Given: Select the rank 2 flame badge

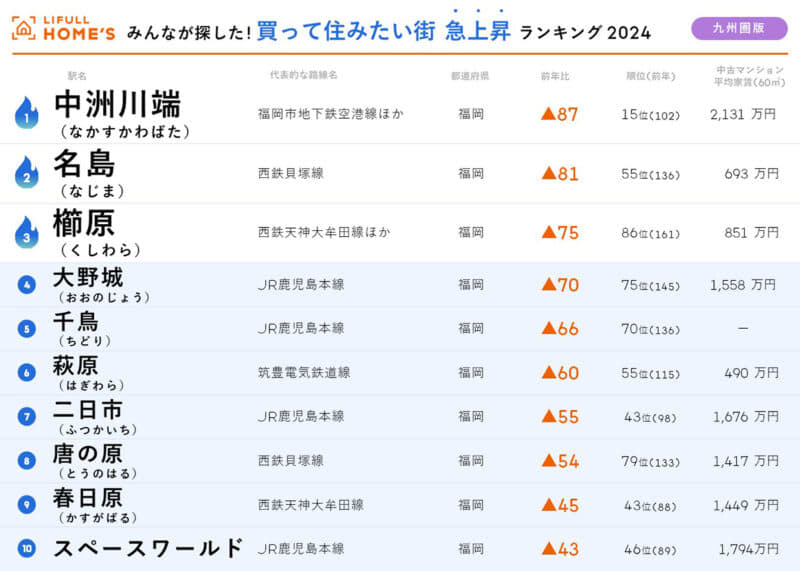Looking at the screenshot, I should (x=26, y=174).
